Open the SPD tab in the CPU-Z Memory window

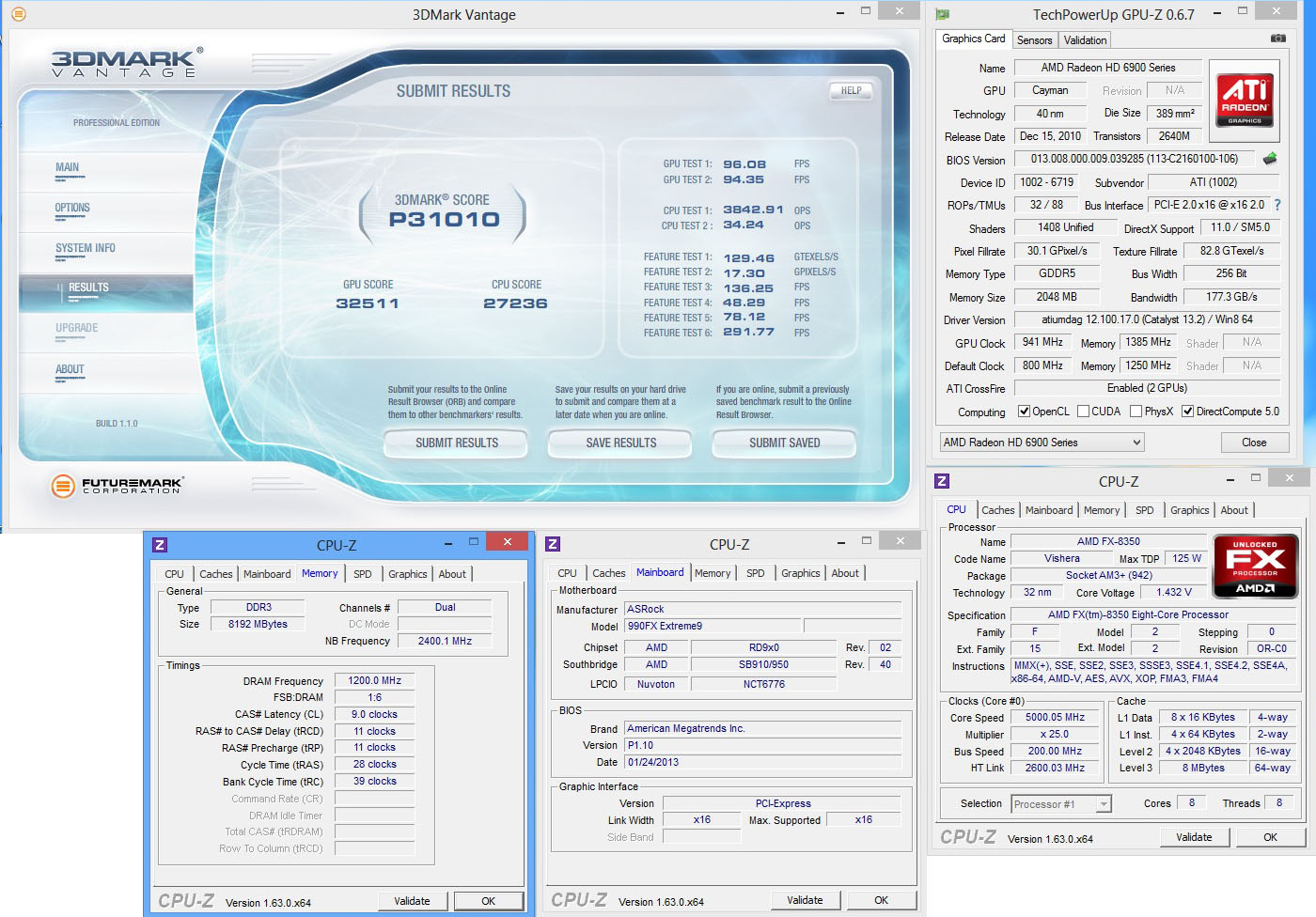coord(363,574)
